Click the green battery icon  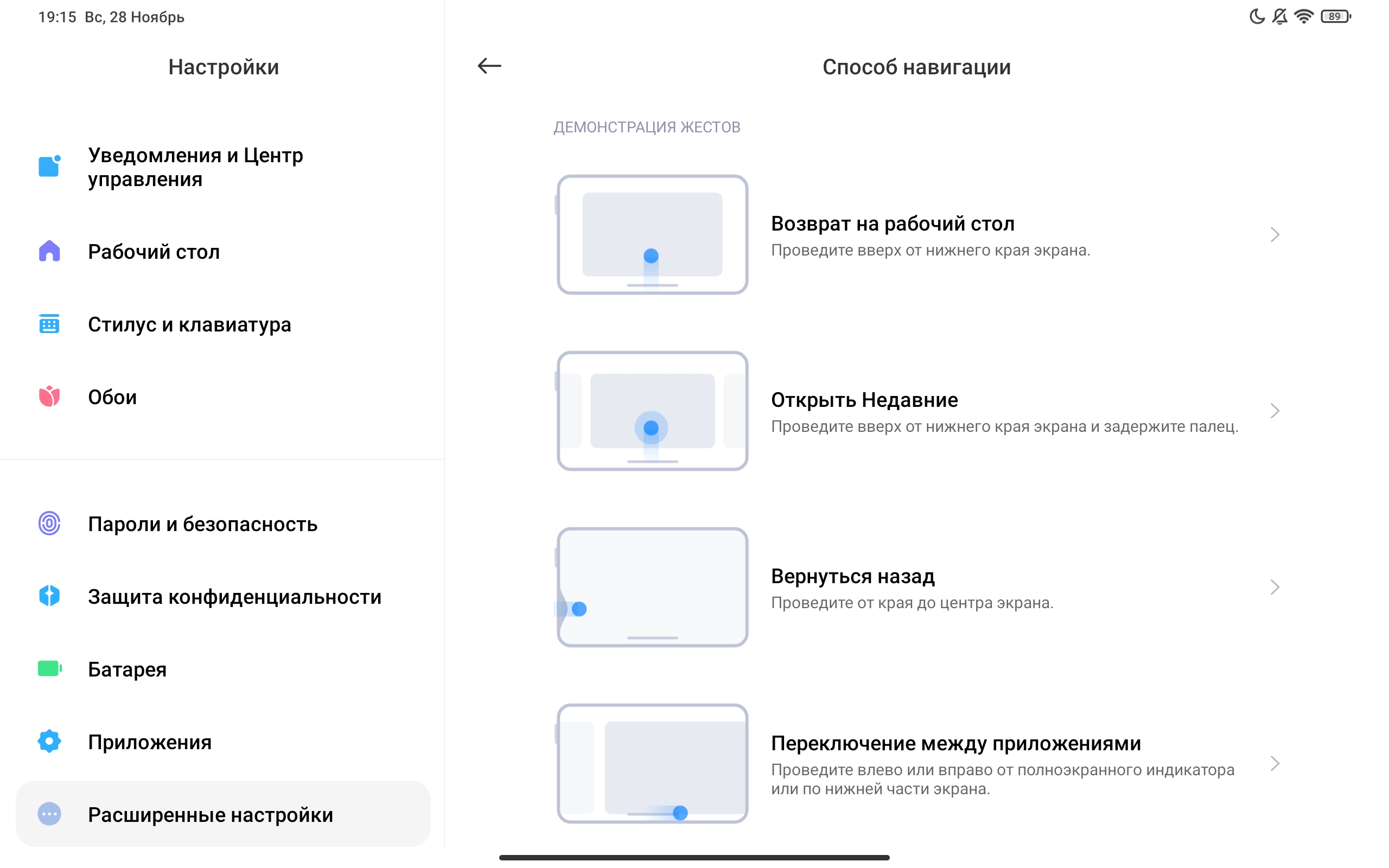click(49, 669)
